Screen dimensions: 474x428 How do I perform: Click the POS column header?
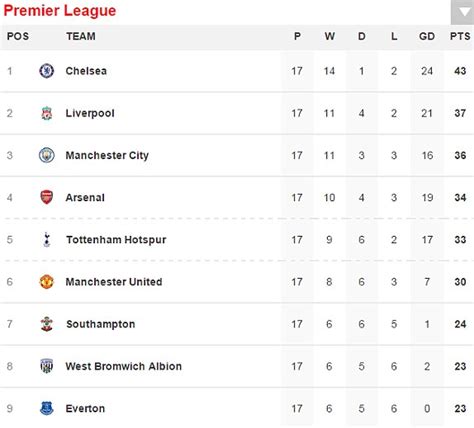pyautogui.click(x=18, y=36)
